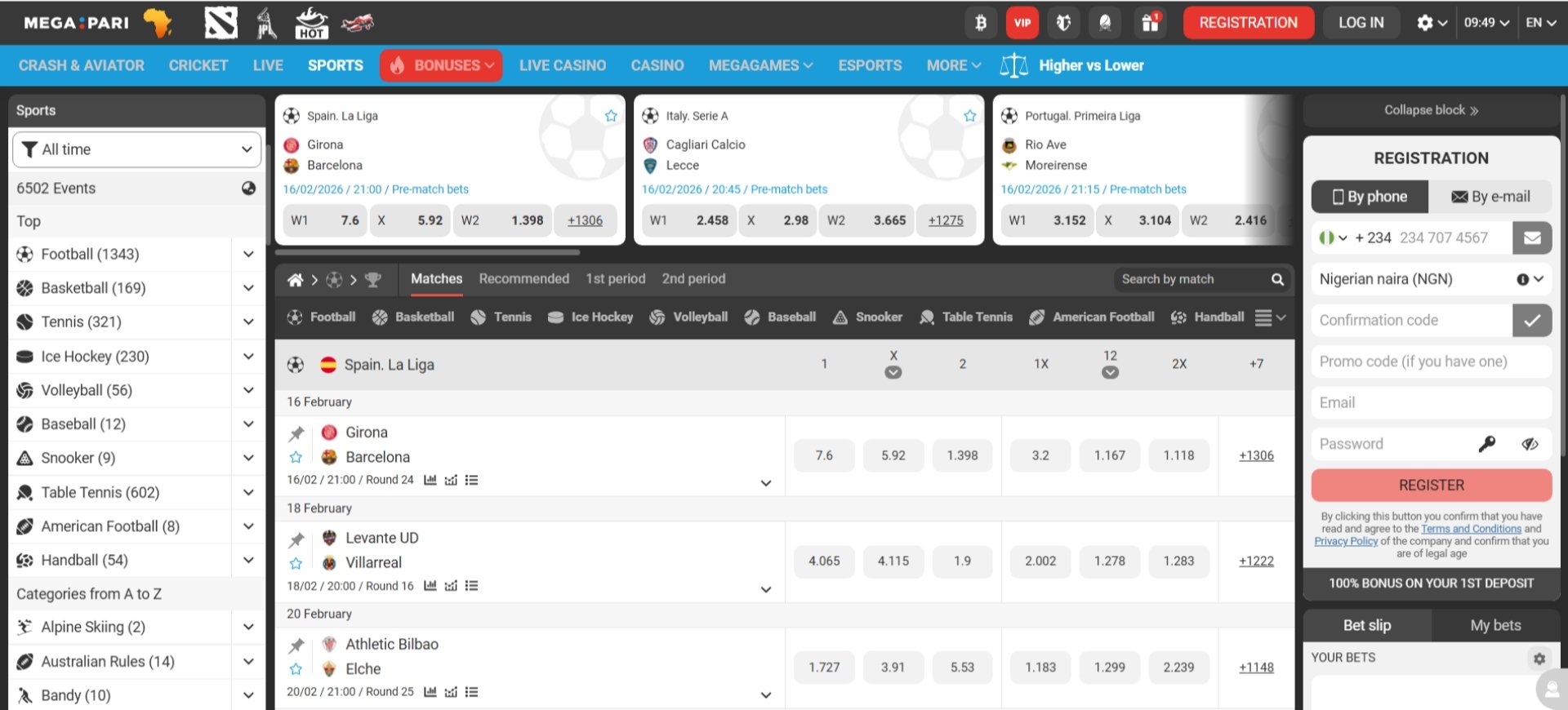1568x710 pixels.
Task: Open the gift bonus icon in header
Action: (x=1151, y=23)
